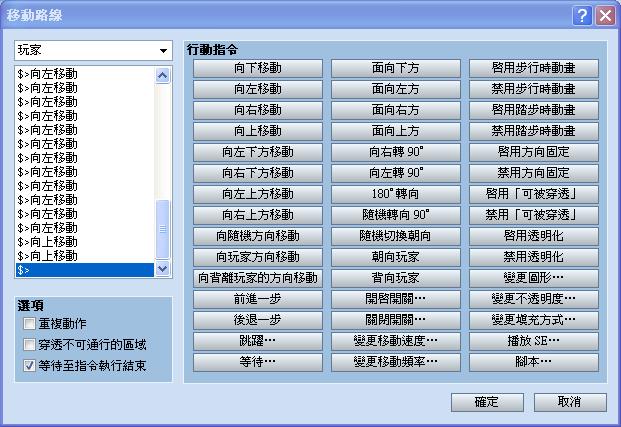621x427 pixels.
Task: Open the 玩家 character dropdown
Action: click(x=93, y=50)
